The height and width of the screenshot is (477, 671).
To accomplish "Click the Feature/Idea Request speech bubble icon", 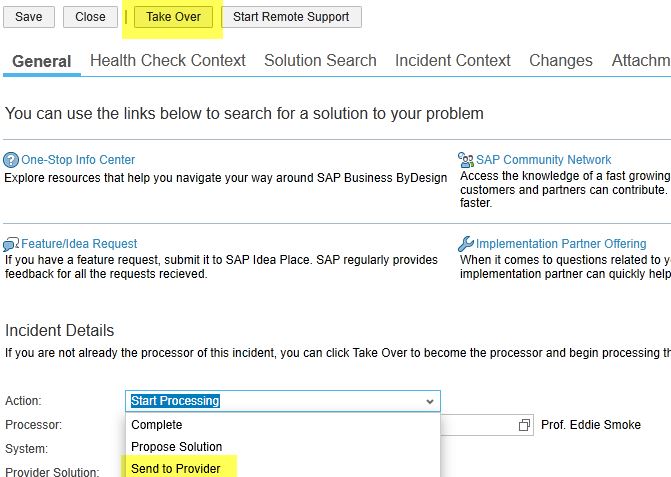I will pyautogui.click(x=11, y=244).
